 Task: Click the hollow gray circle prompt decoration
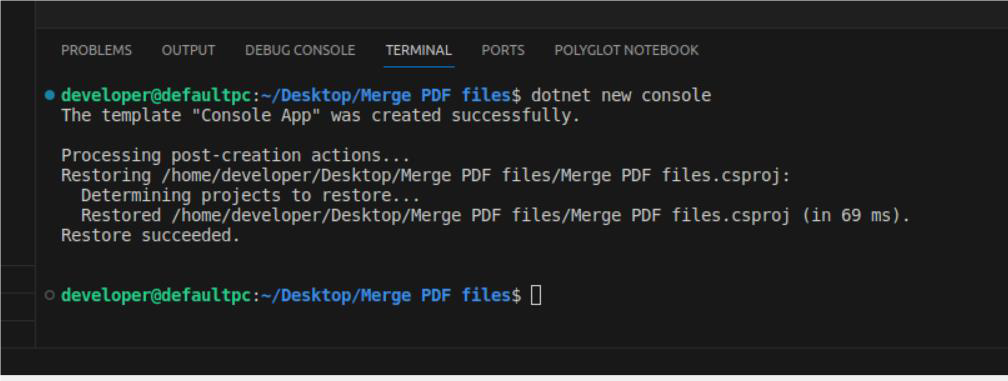[50, 296]
